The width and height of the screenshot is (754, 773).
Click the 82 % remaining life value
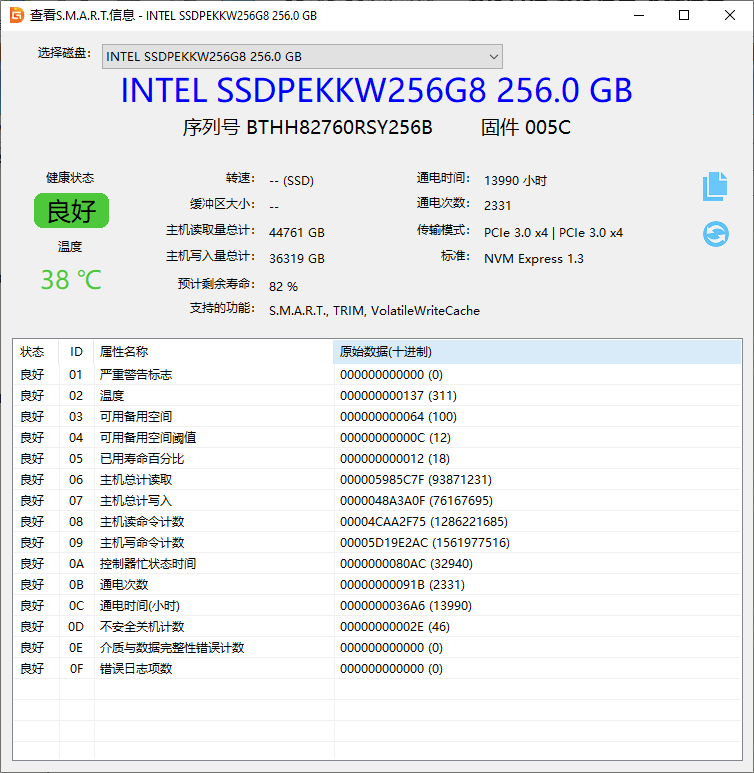click(284, 286)
